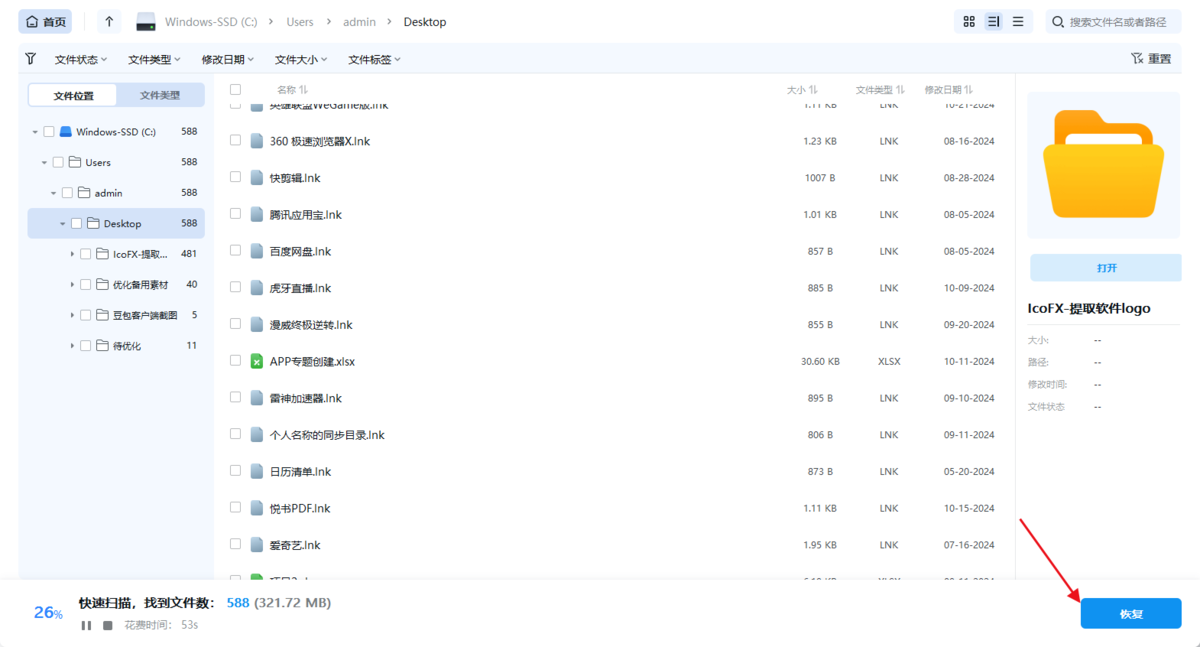
Task: Click Windows-SSD (C:) in breadcrumb path
Action: click(x=211, y=22)
